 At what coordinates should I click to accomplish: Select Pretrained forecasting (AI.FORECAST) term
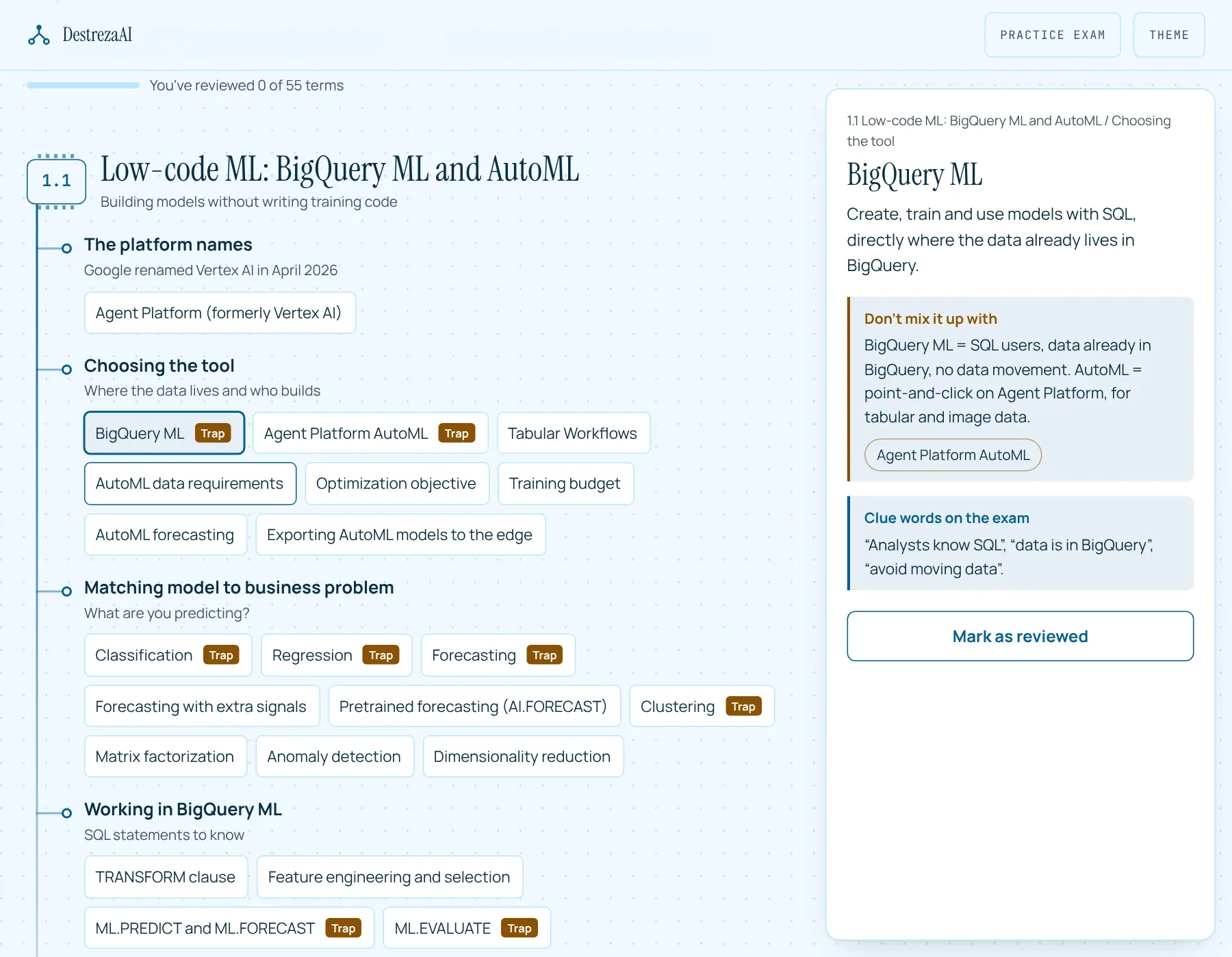click(474, 706)
